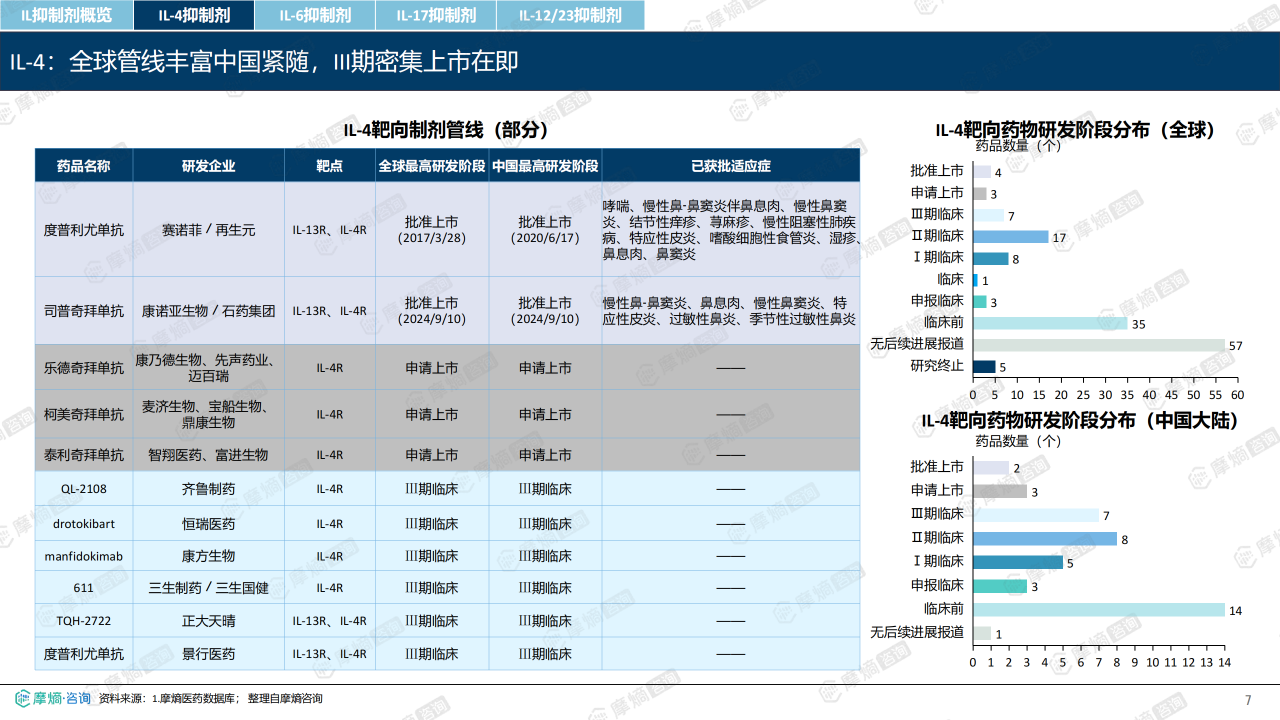Click the 已获批适应症 column header
This screenshot has width=1280, height=720.
click(x=731, y=165)
